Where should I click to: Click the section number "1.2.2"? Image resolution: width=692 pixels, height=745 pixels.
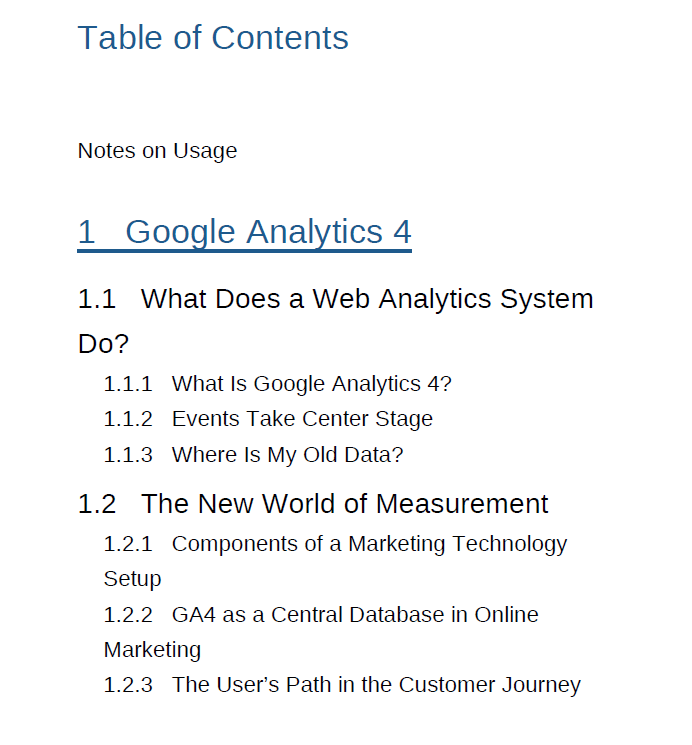pyautogui.click(x=128, y=615)
